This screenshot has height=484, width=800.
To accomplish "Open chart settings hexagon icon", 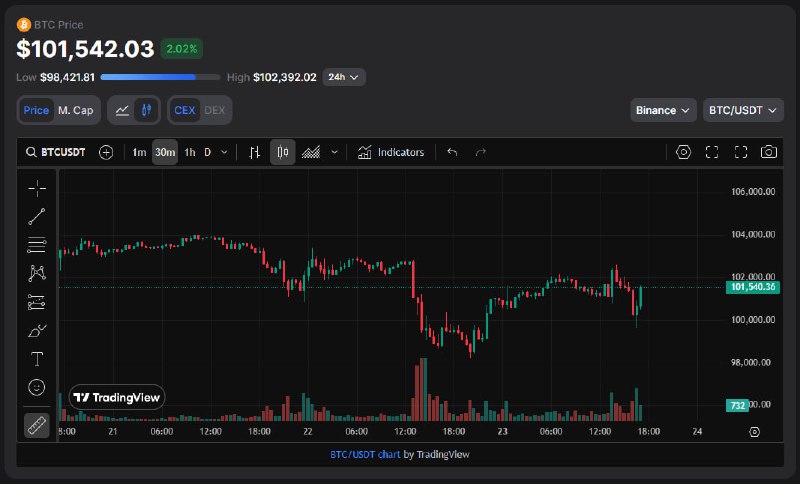I will [683, 152].
